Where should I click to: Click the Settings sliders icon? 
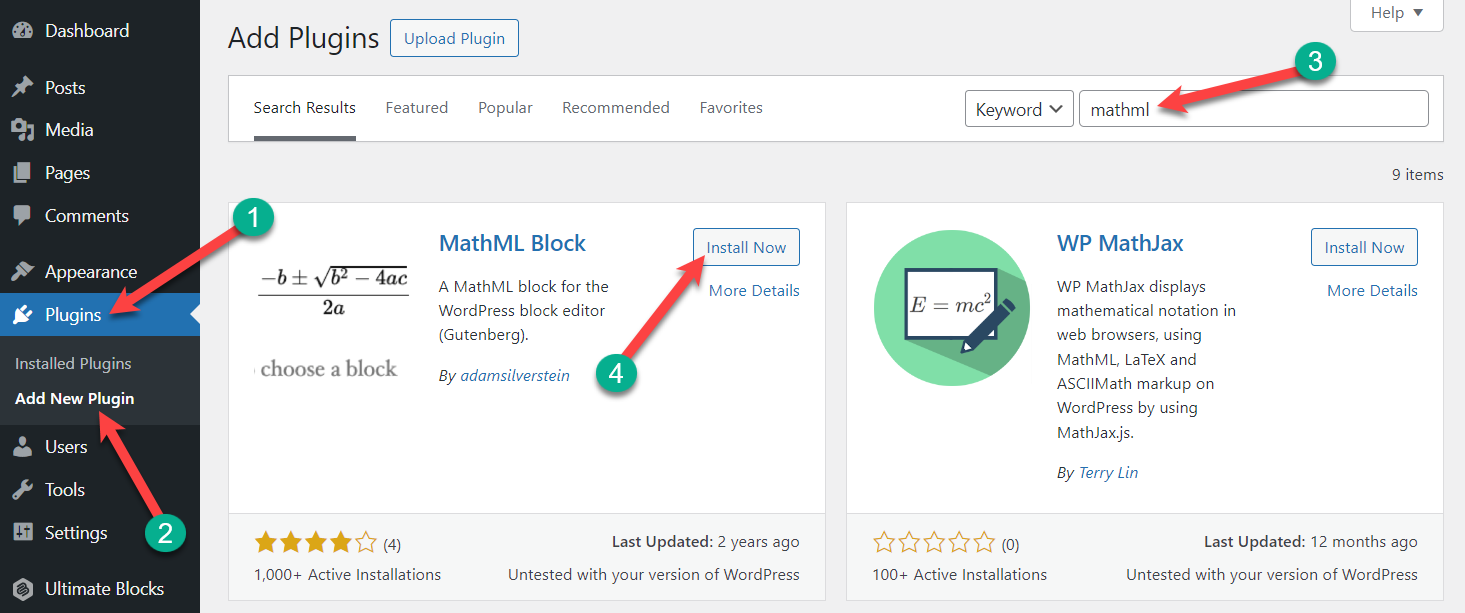coord(22,533)
